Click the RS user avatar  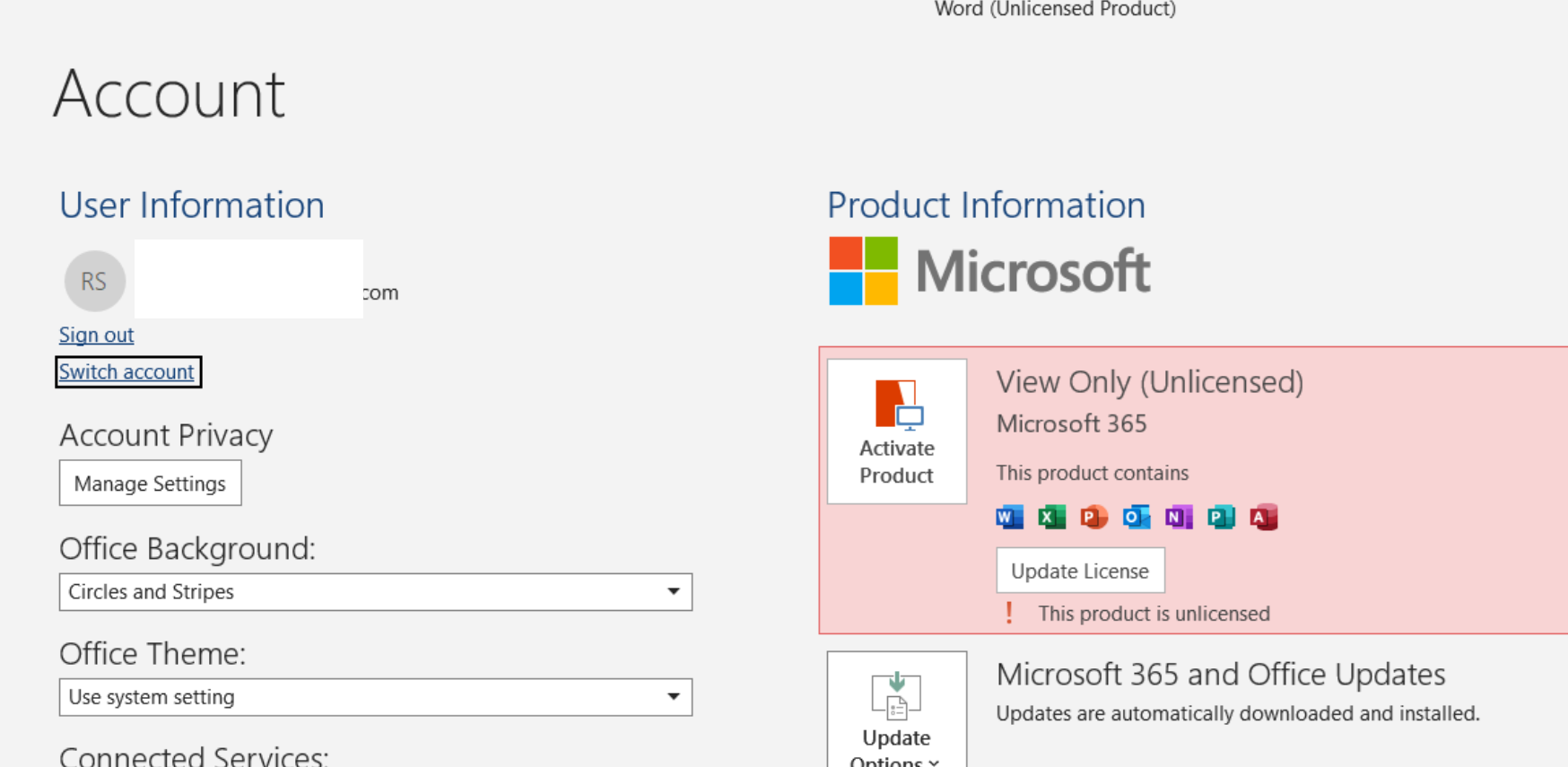coord(94,281)
